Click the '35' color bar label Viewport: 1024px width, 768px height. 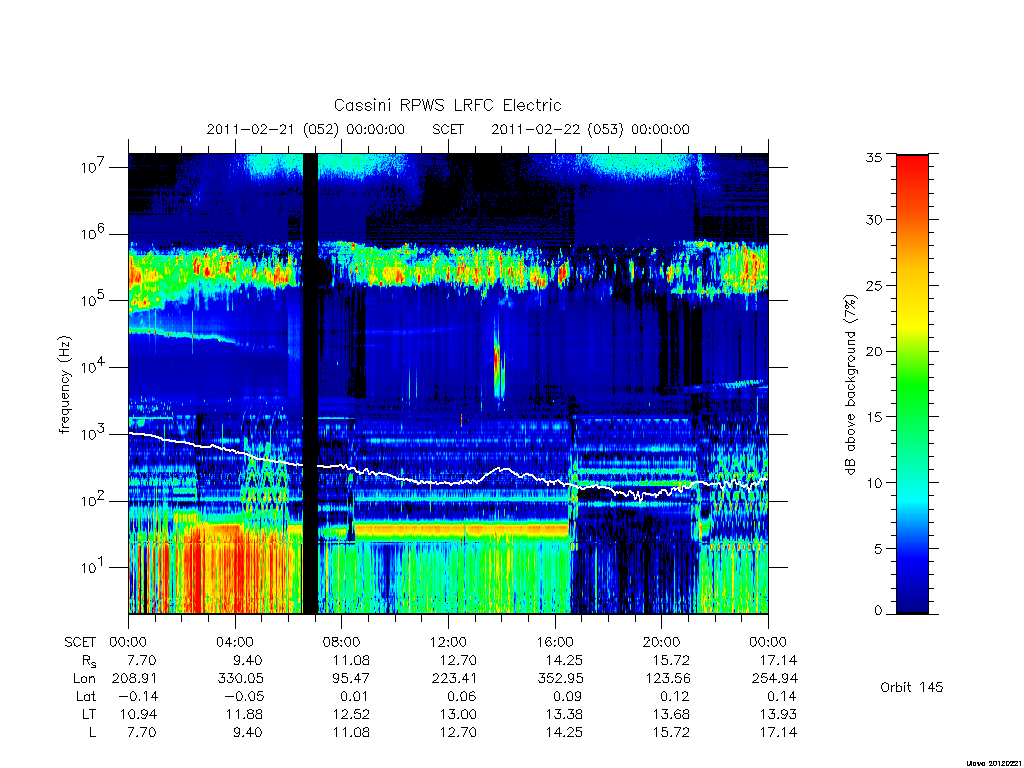[874, 157]
